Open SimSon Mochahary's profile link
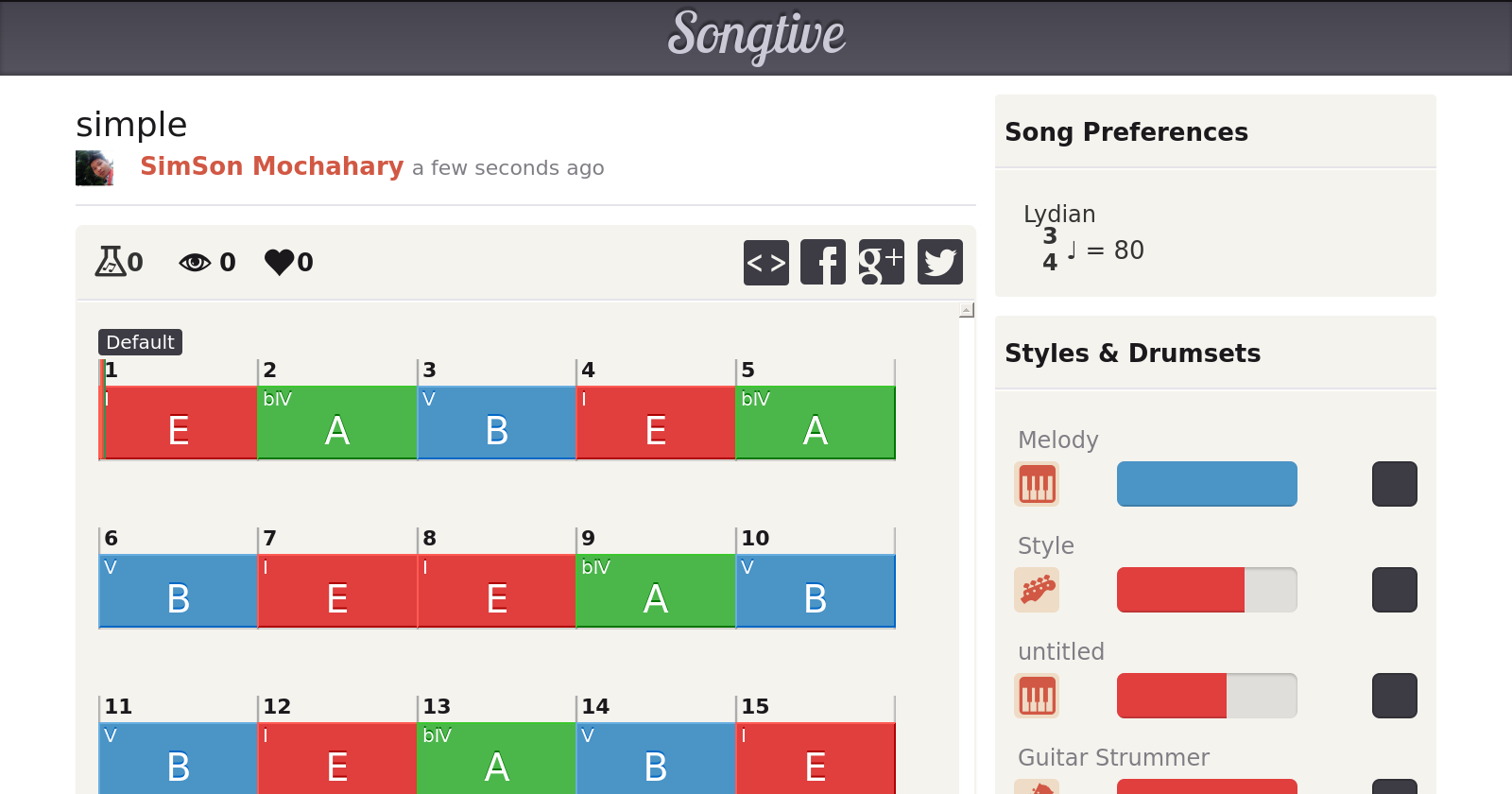Screen dimensions: 1512x794 [x=271, y=166]
